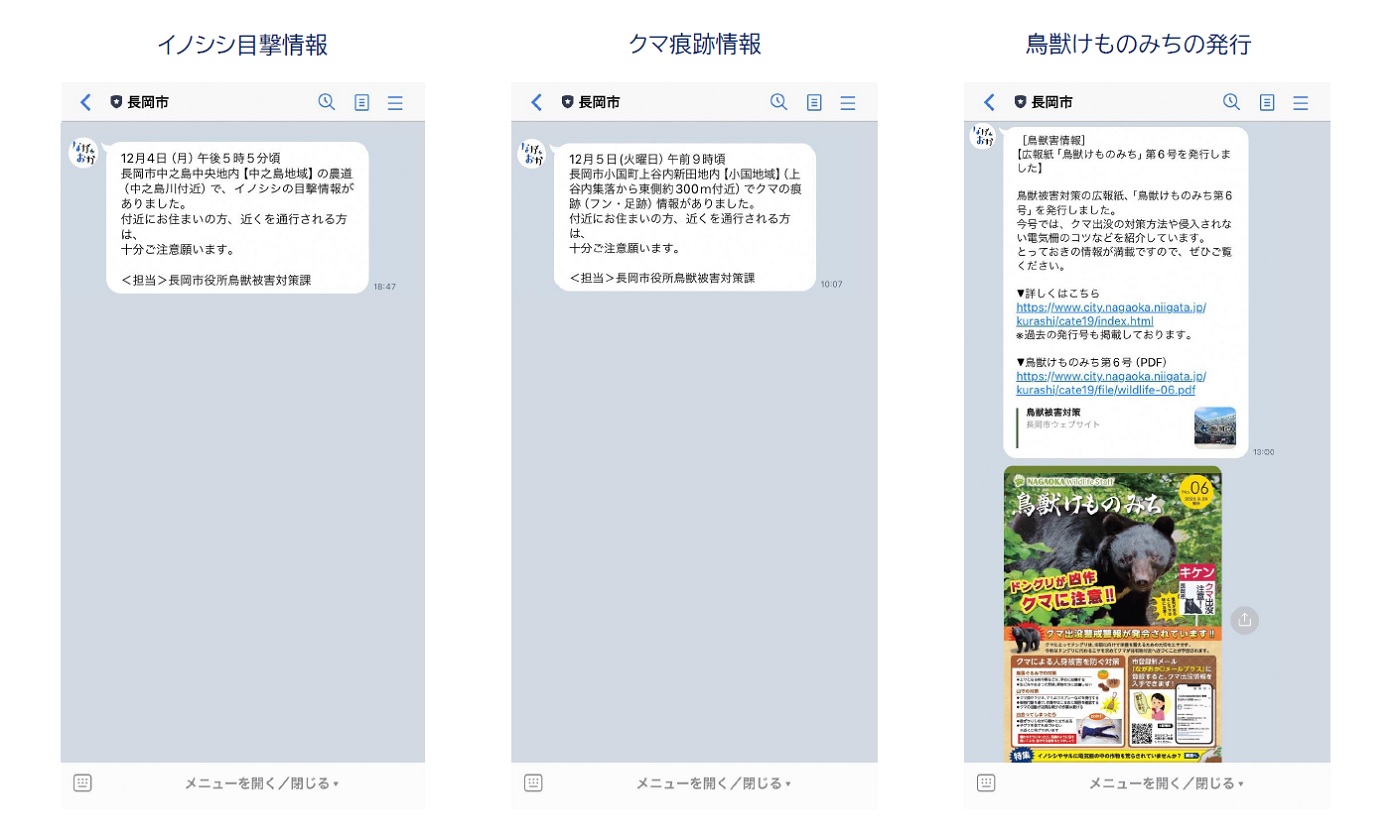Toggle メニューを開く／閉じる in the クマ痕跡情報 screen
Screen dimensions: 1400x840
tap(713, 783)
